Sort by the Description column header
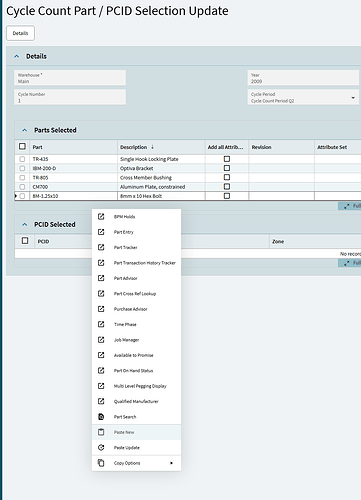The width and height of the screenshot is (361, 500). (134, 147)
